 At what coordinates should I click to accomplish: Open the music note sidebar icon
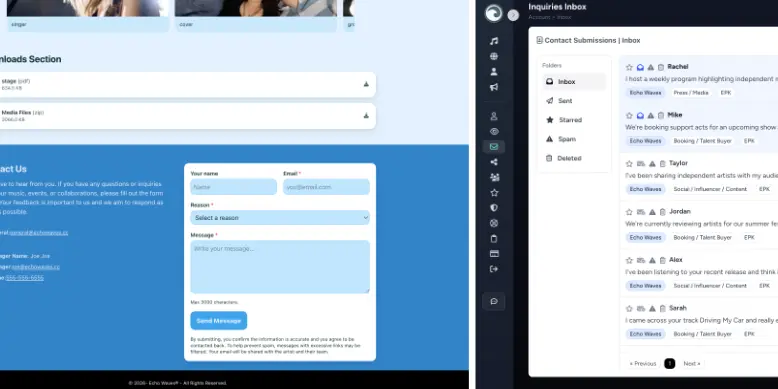494,41
